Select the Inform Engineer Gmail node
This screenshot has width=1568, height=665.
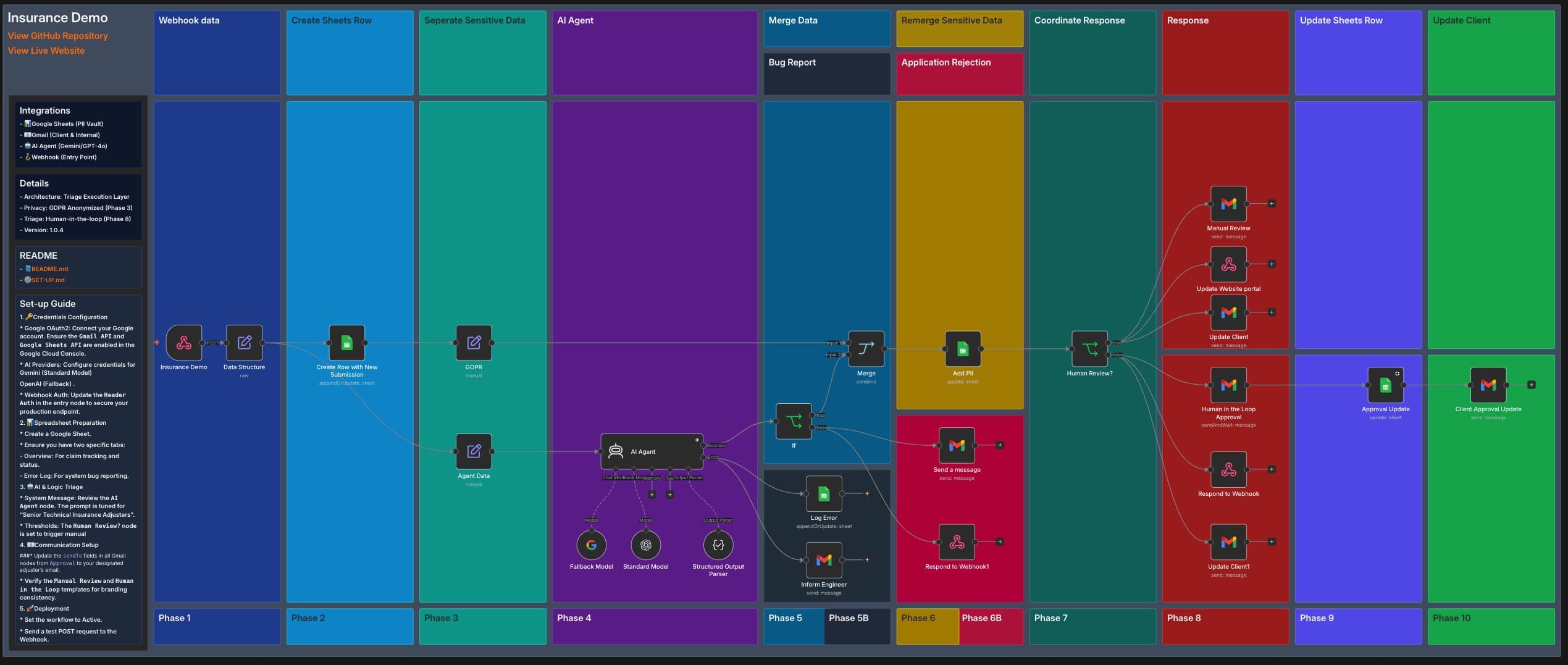click(824, 560)
